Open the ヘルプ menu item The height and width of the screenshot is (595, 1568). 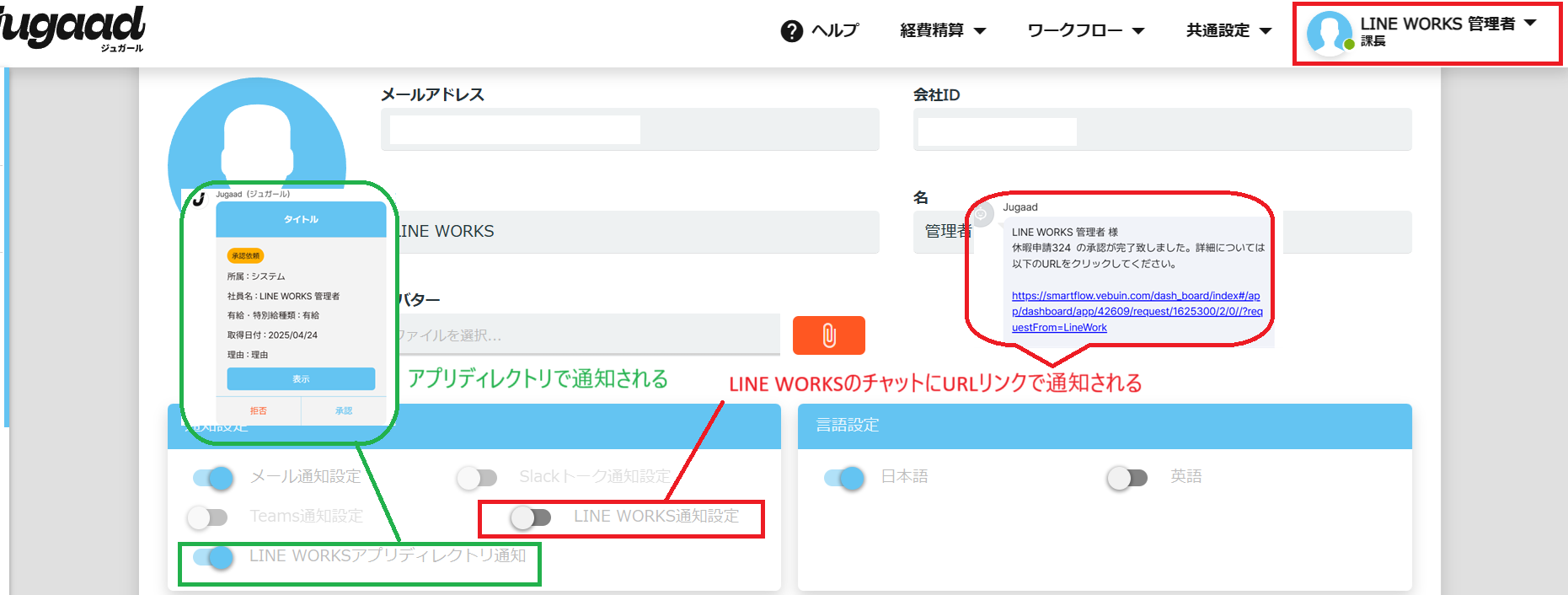point(834,31)
